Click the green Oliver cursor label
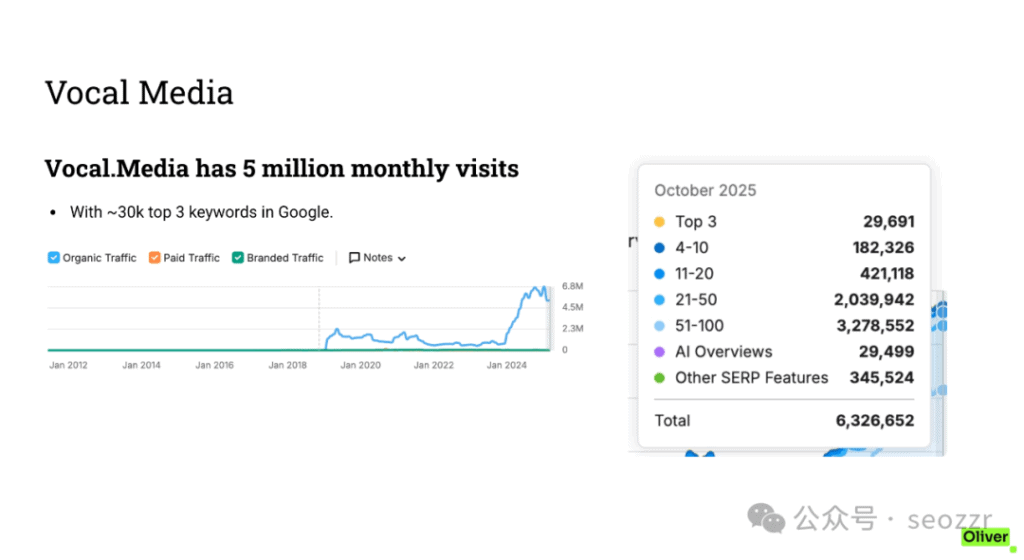Viewport: 1024px width, 560px height. (985, 537)
